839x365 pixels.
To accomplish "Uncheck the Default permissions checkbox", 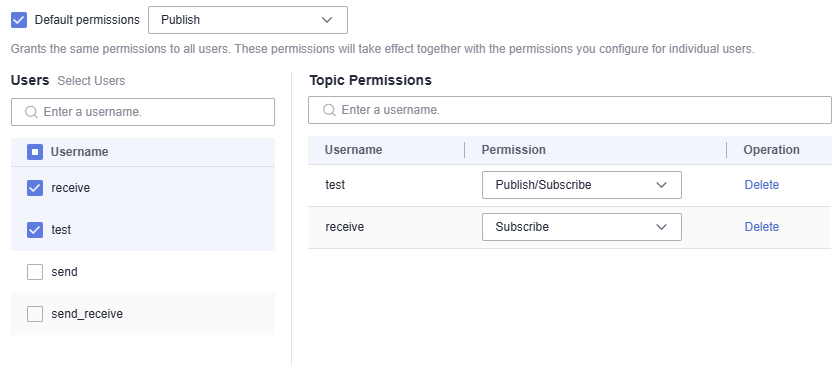I will point(19,20).
